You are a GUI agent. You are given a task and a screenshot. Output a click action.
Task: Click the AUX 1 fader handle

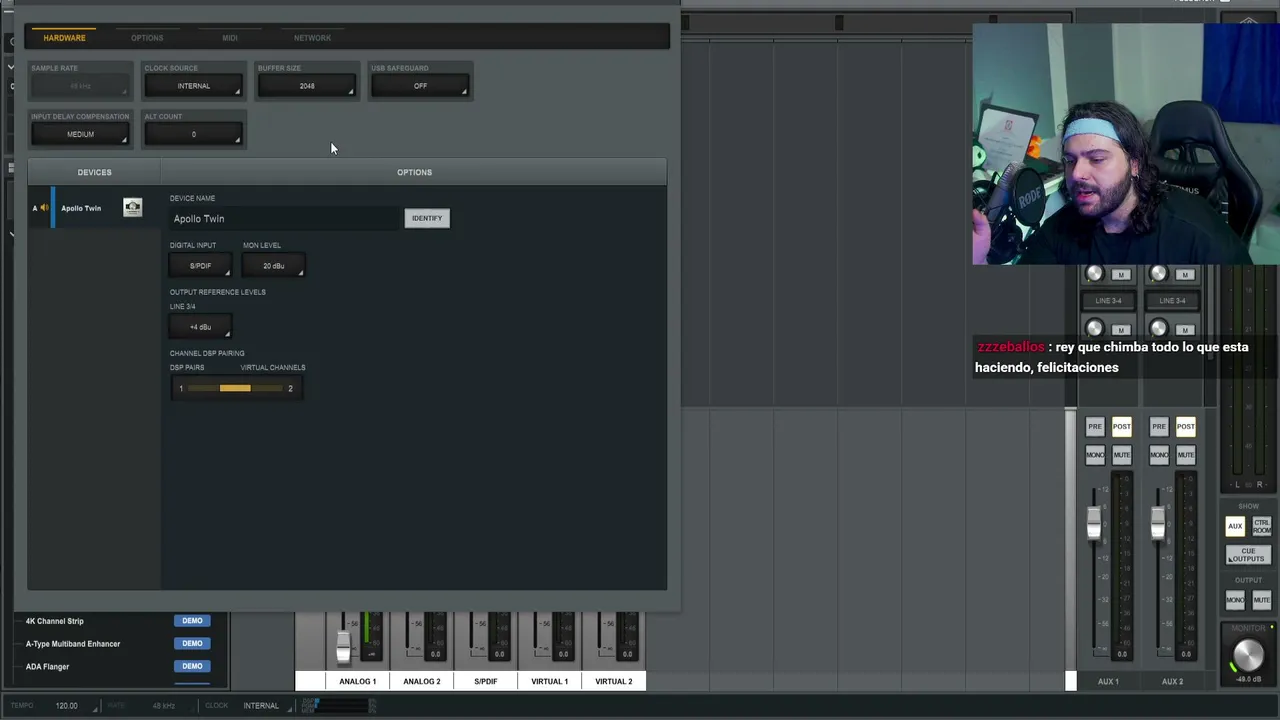(x=1094, y=522)
